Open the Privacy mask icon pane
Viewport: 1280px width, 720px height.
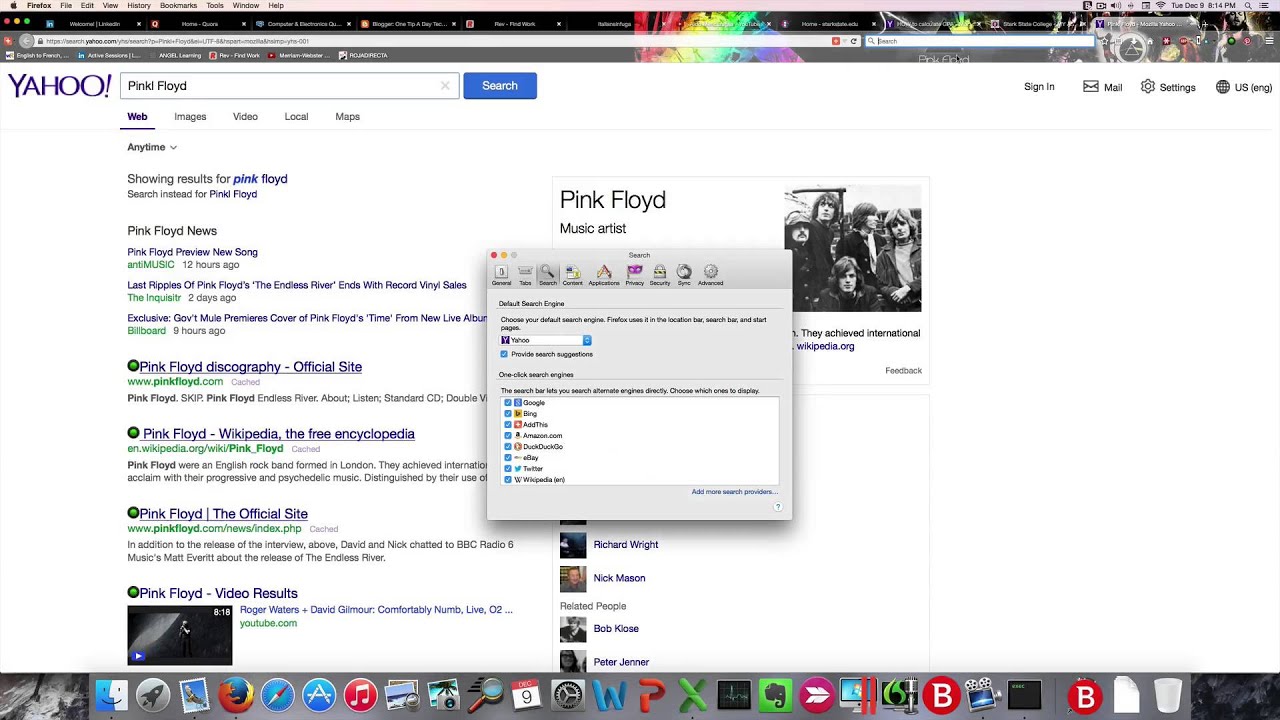(x=634, y=275)
